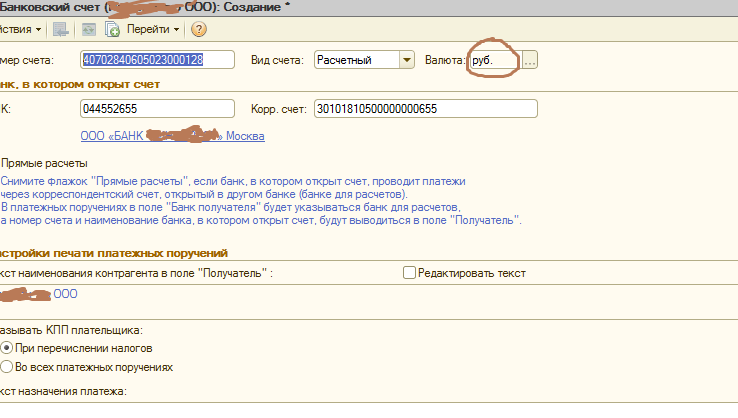Open the help question mark icon
This screenshot has width=738, height=418.
[199, 30]
